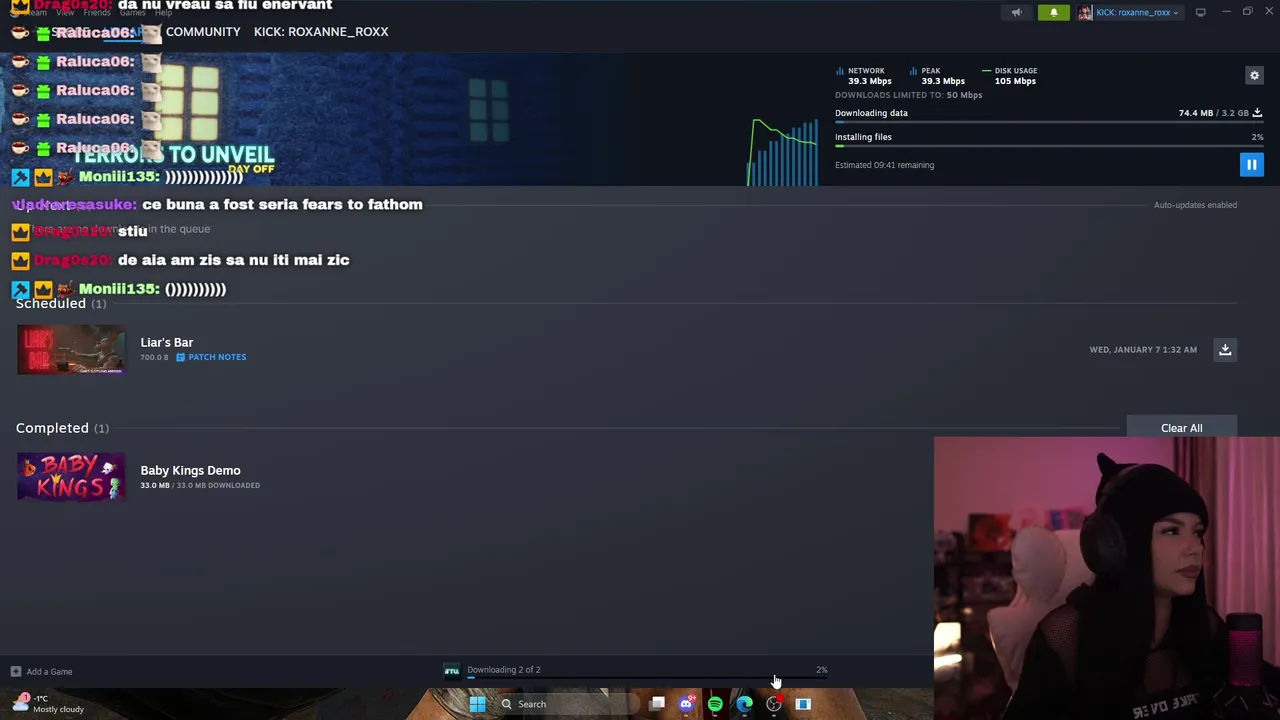1280x720 pixels.
Task: Open Steam announcements megaphone icon
Action: pyautogui.click(x=1016, y=12)
